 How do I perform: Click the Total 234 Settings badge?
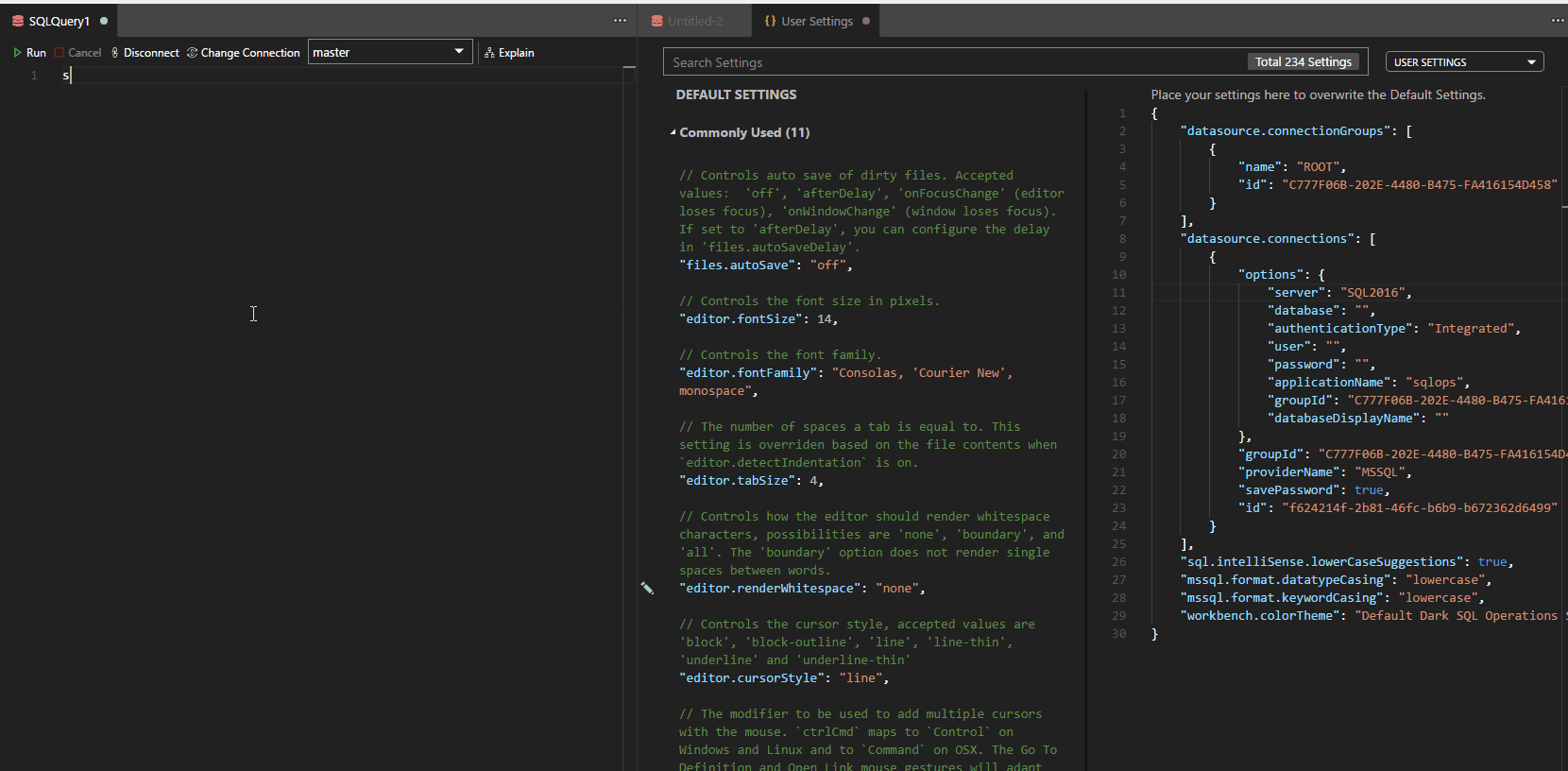(1303, 61)
